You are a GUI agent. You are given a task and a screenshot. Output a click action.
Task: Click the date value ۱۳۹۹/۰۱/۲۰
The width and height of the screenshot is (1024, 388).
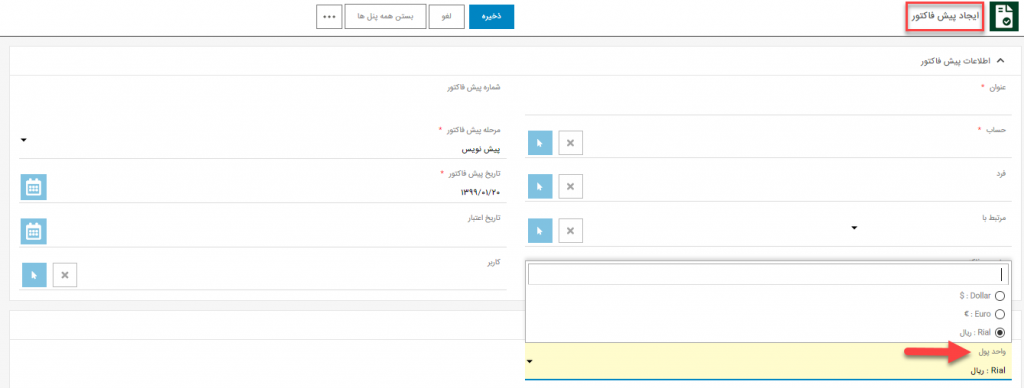pos(479,192)
